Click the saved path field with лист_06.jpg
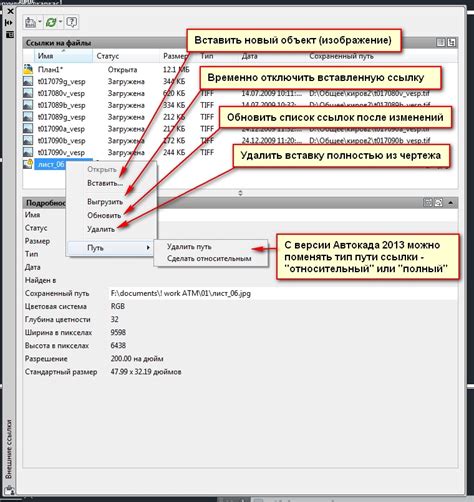The height and width of the screenshot is (502, 474). [x=283, y=293]
